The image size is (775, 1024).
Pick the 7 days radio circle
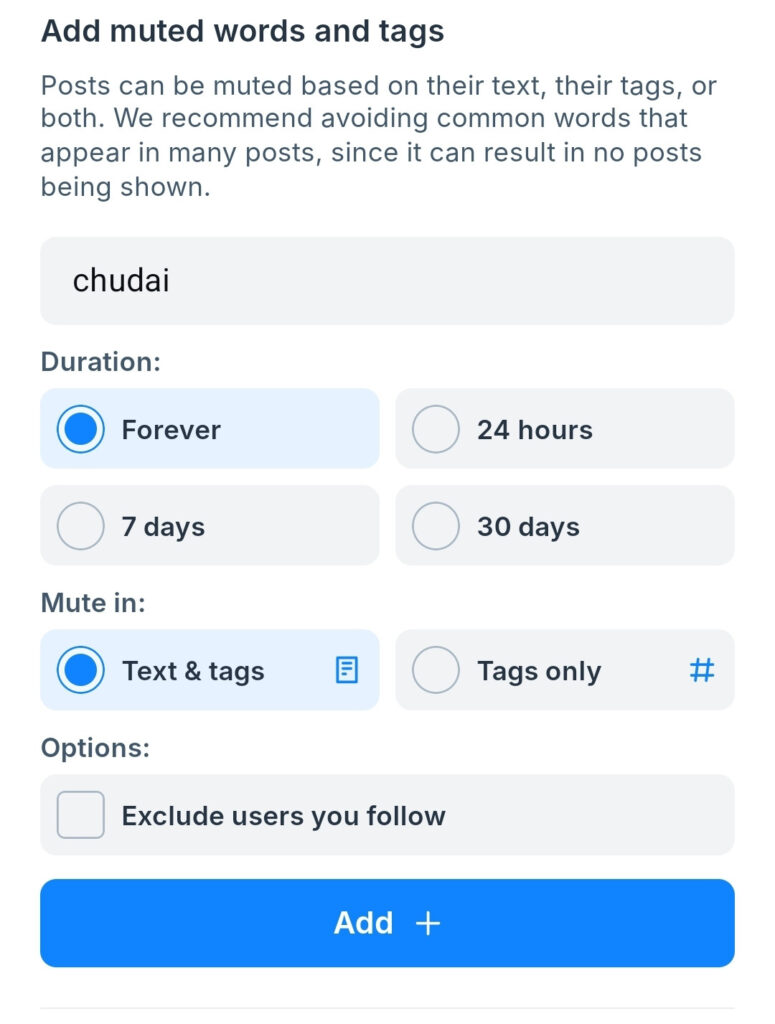click(81, 526)
